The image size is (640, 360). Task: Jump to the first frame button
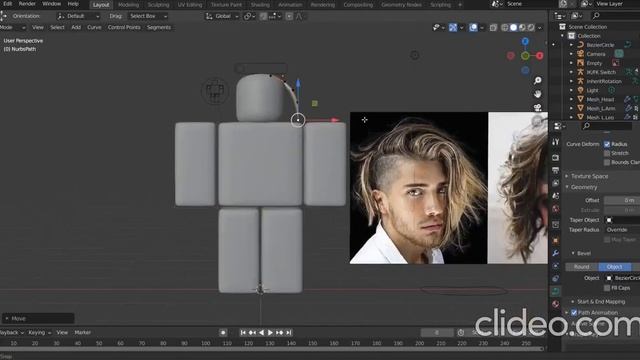tap(243, 333)
